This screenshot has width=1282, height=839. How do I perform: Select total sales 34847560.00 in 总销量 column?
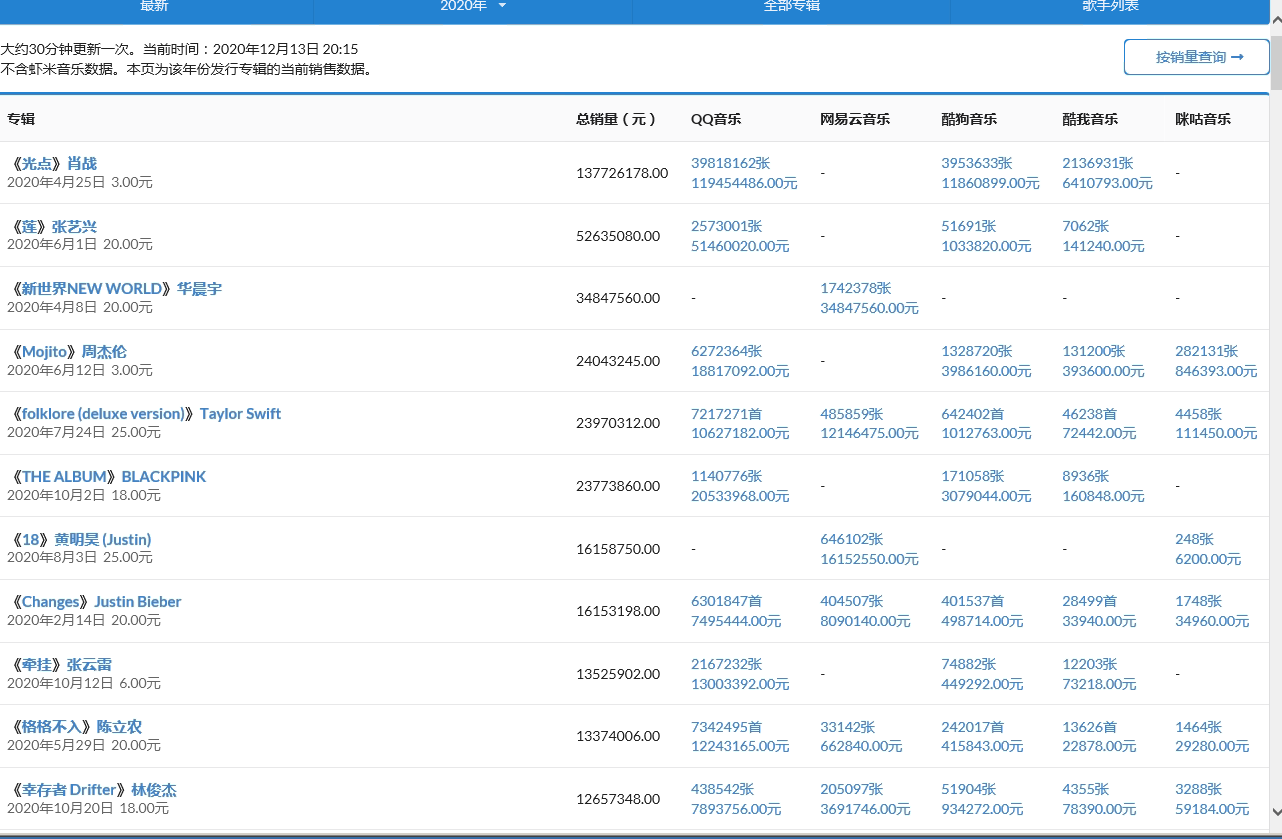pyautogui.click(x=618, y=298)
